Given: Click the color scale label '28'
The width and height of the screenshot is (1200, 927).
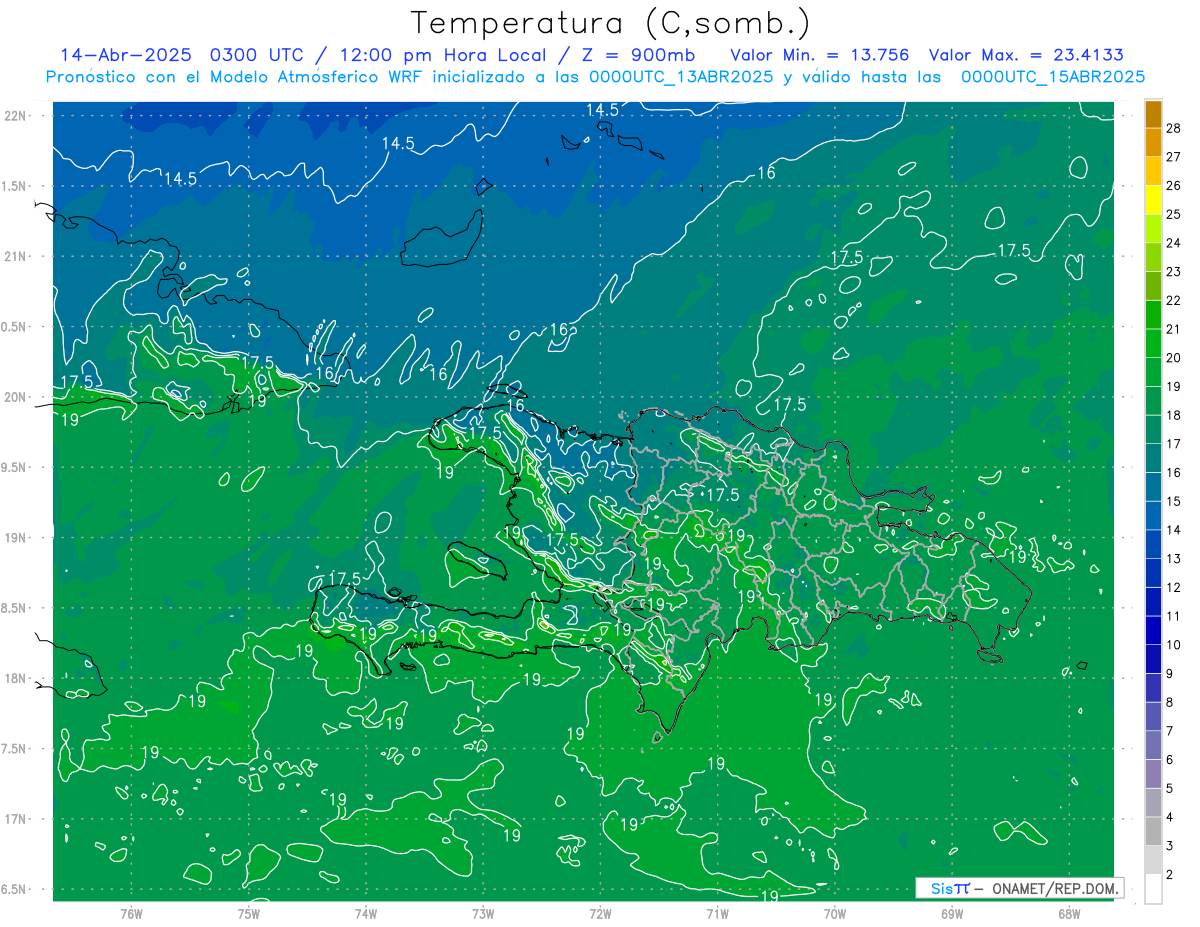Looking at the screenshot, I should pyautogui.click(x=1174, y=128).
